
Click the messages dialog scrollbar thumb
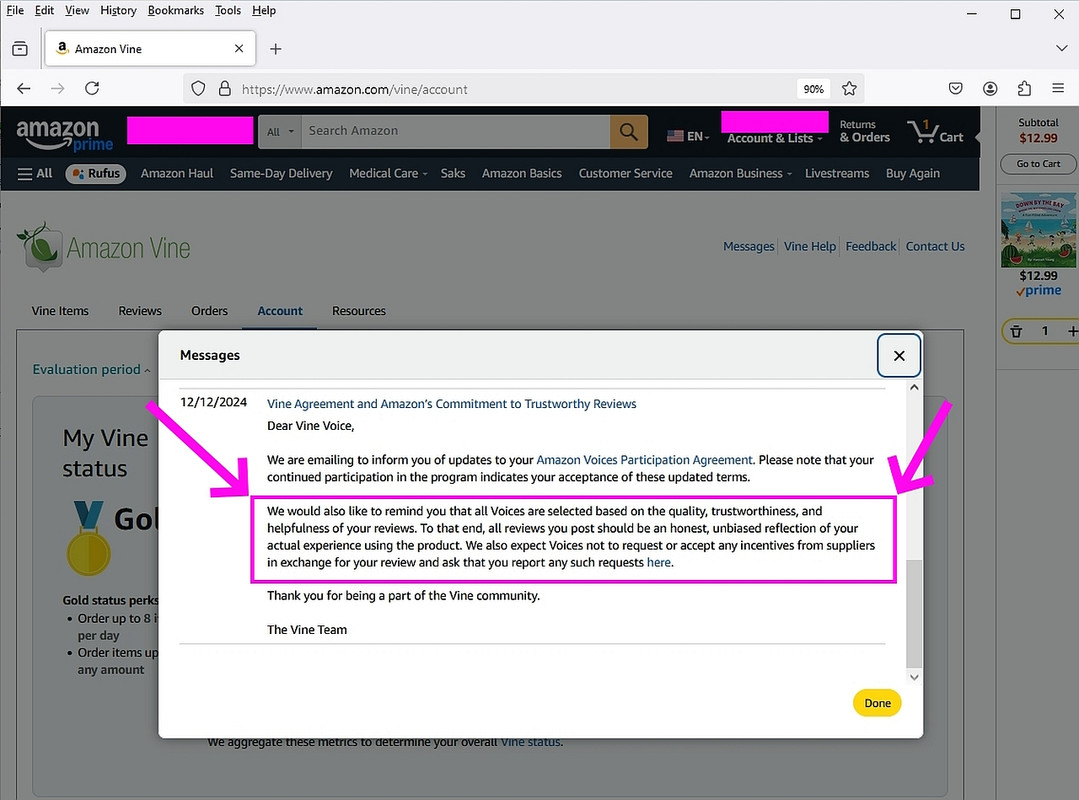point(913,613)
